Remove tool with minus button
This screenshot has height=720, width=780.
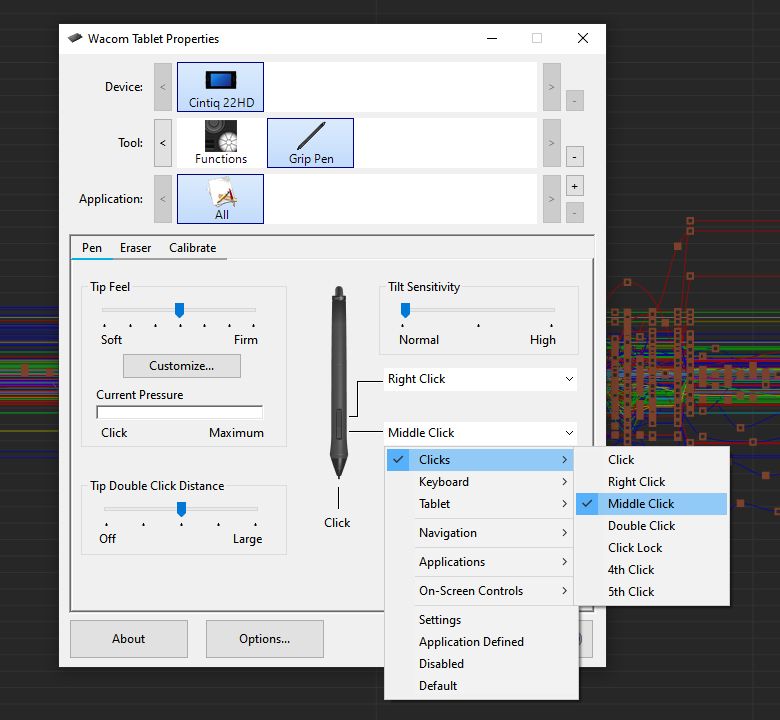point(575,157)
